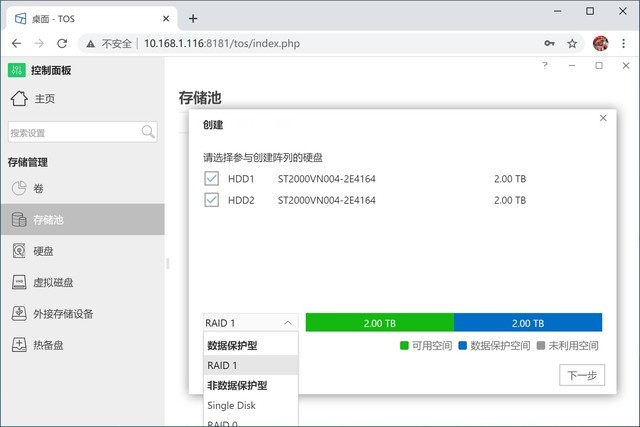Open the 硬盘 sidebar entry
Image resolution: width=640 pixels, height=427 pixels.
coord(82,251)
